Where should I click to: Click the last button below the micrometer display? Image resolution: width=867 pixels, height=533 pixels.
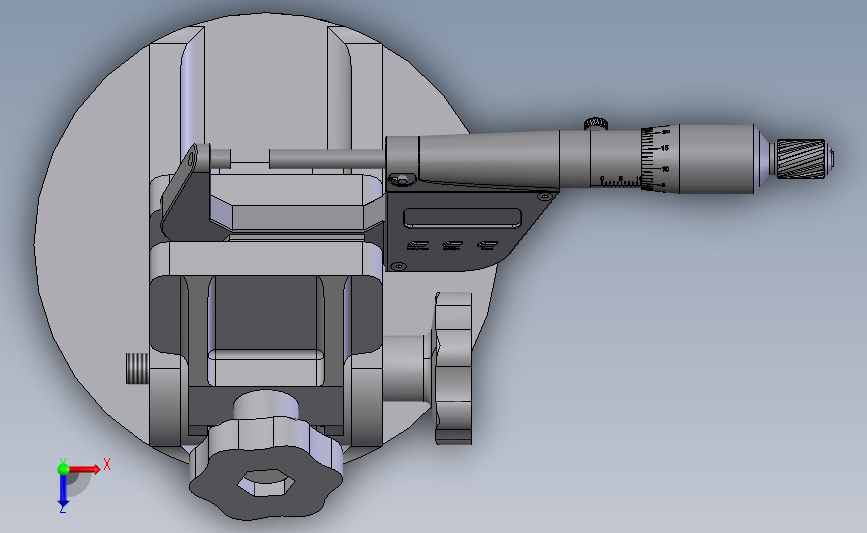pyautogui.click(x=487, y=245)
